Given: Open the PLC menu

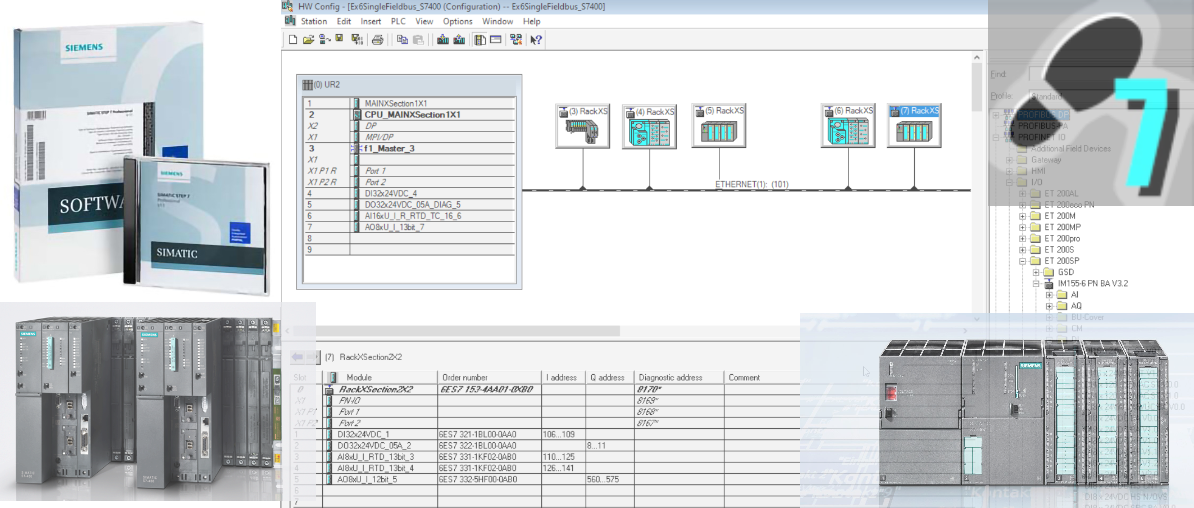Looking at the screenshot, I should pyautogui.click(x=398, y=21).
